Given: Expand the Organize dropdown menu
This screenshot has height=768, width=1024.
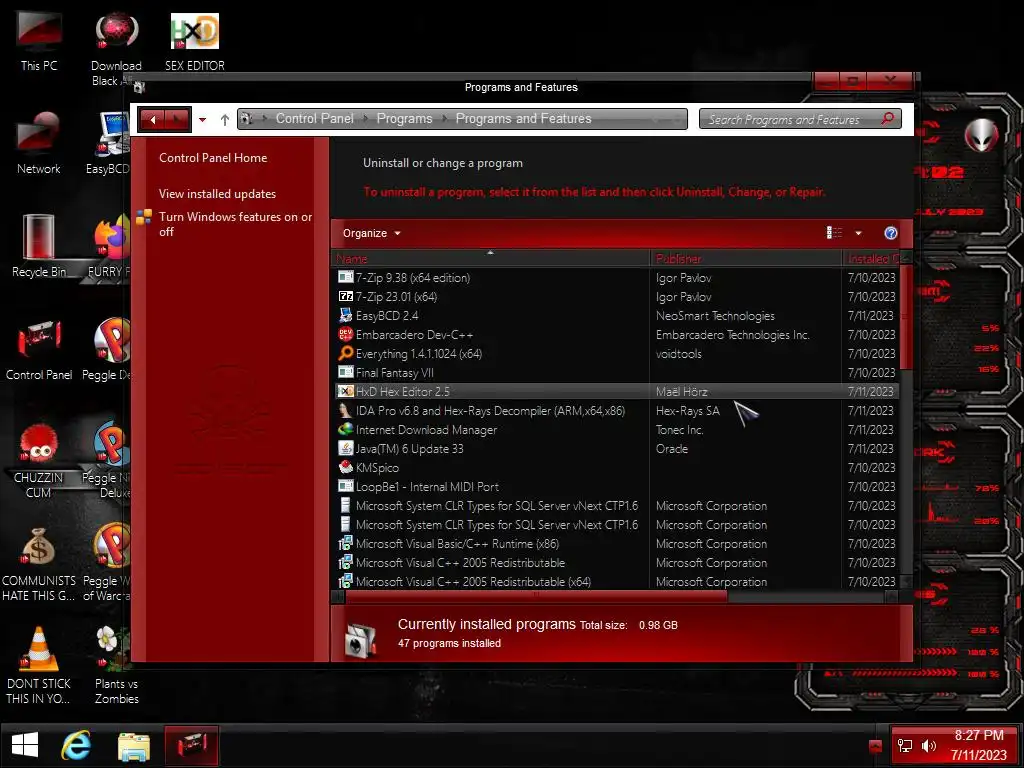Looking at the screenshot, I should (x=372, y=233).
